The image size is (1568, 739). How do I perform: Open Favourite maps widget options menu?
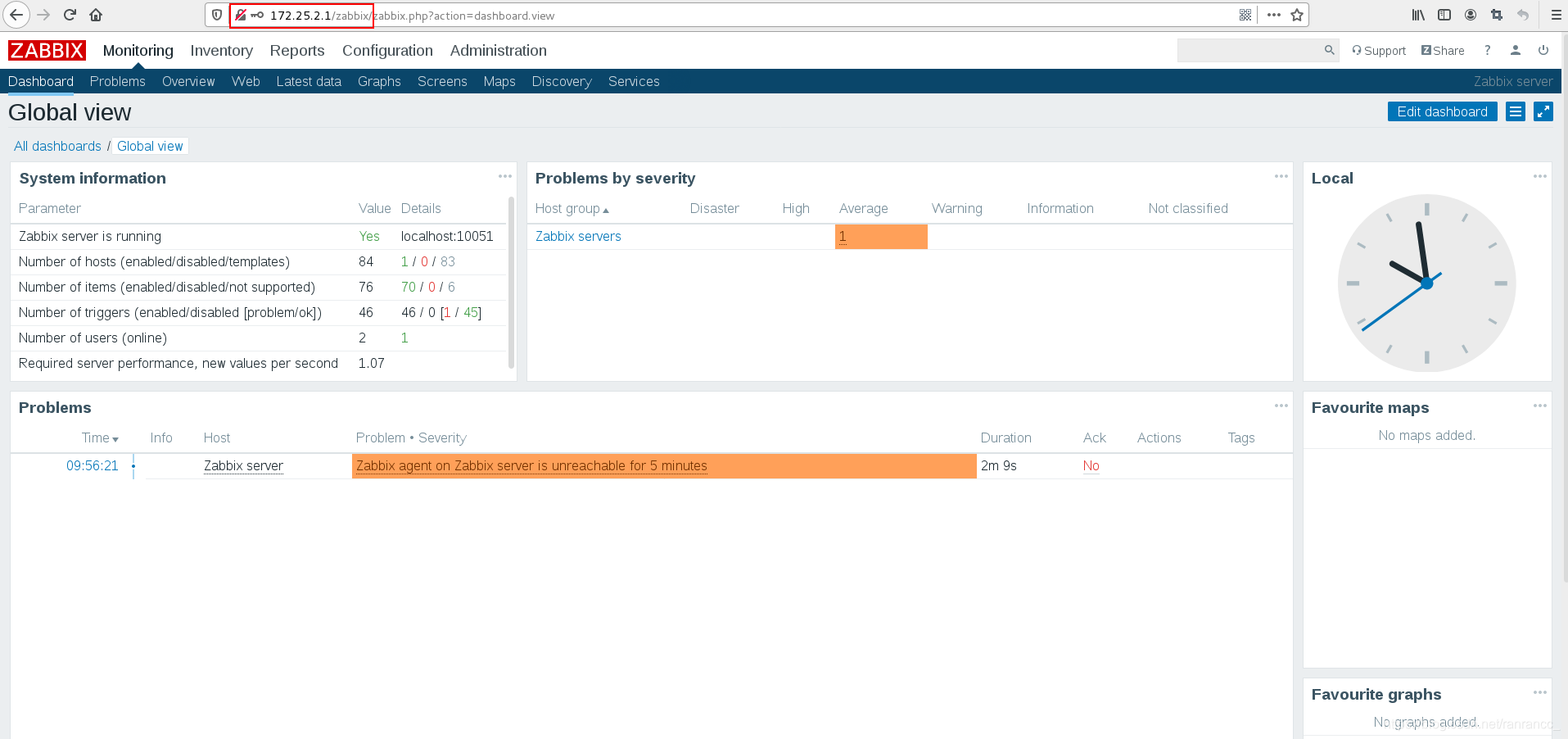(1540, 406)
